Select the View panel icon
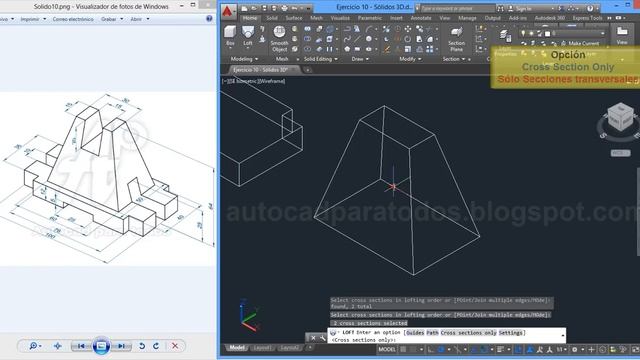The image size is (640, 360). coord(622,31)
